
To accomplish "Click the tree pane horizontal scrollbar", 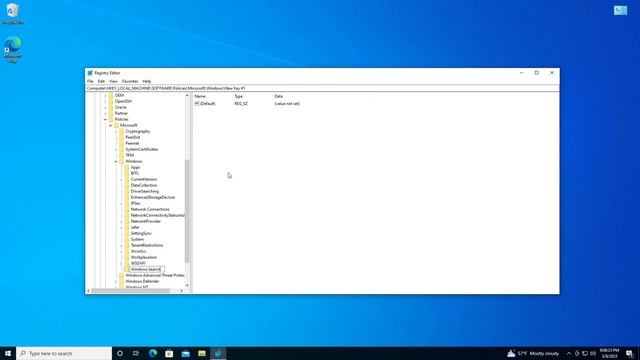I will pos(131,291).
